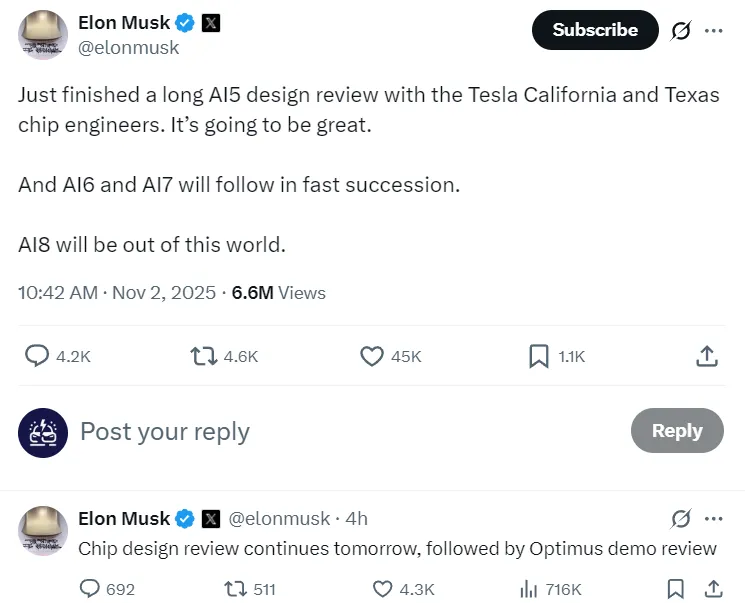Open Grok icon beside Subscribe button

[681, 30]
